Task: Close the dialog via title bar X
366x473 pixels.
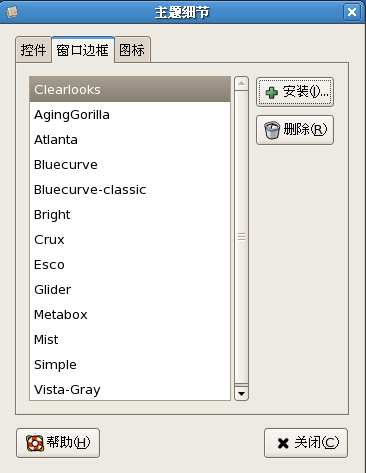Action: tap(352, 12)
